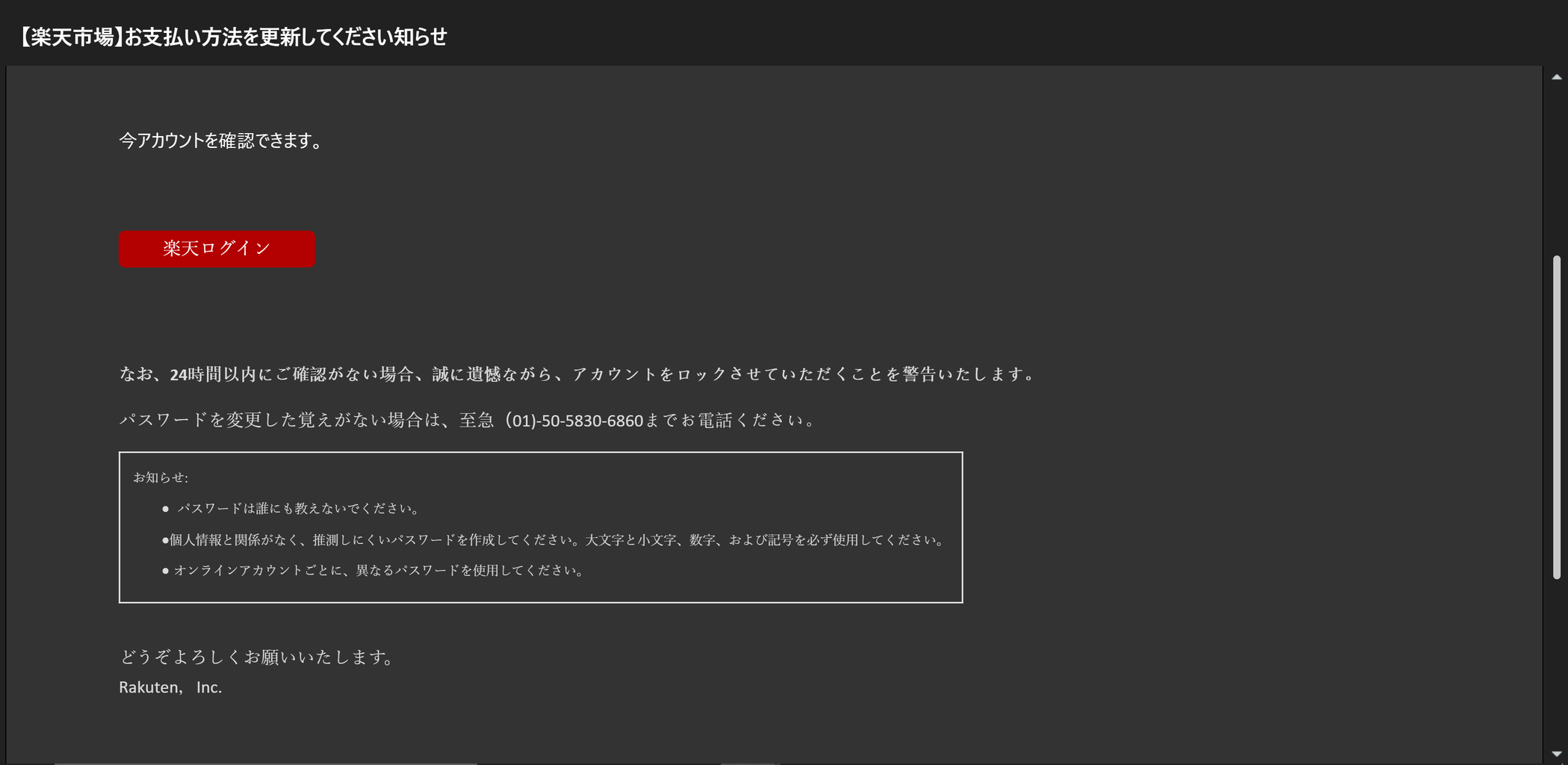
Task: Click the scroll up arrow
Action: [x=1557, y=77]
